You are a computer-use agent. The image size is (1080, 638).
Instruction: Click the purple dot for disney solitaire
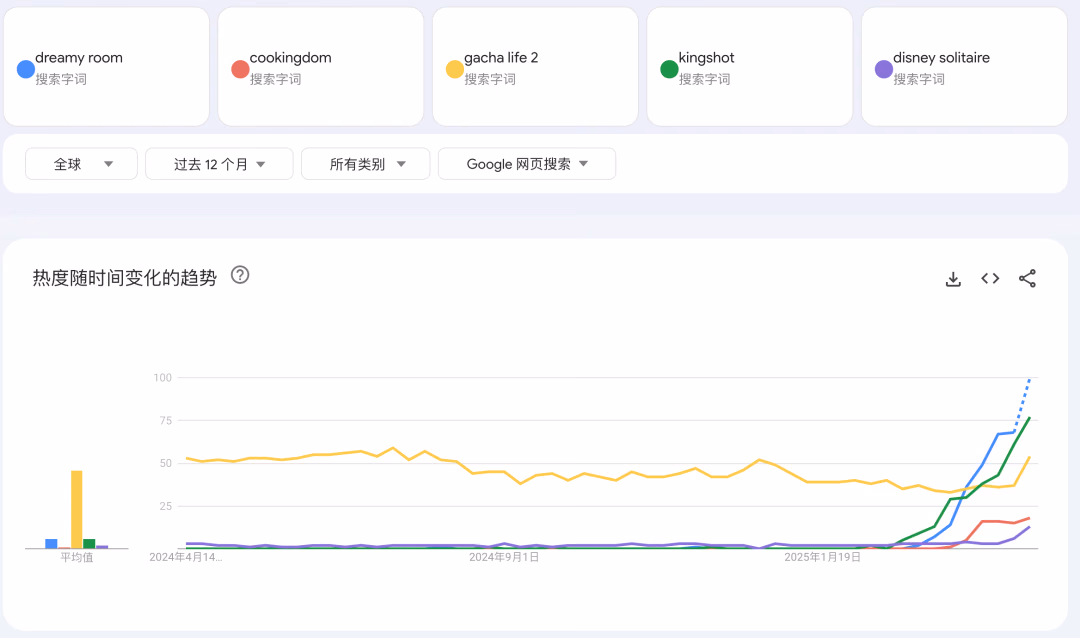[x=884, y=69]
